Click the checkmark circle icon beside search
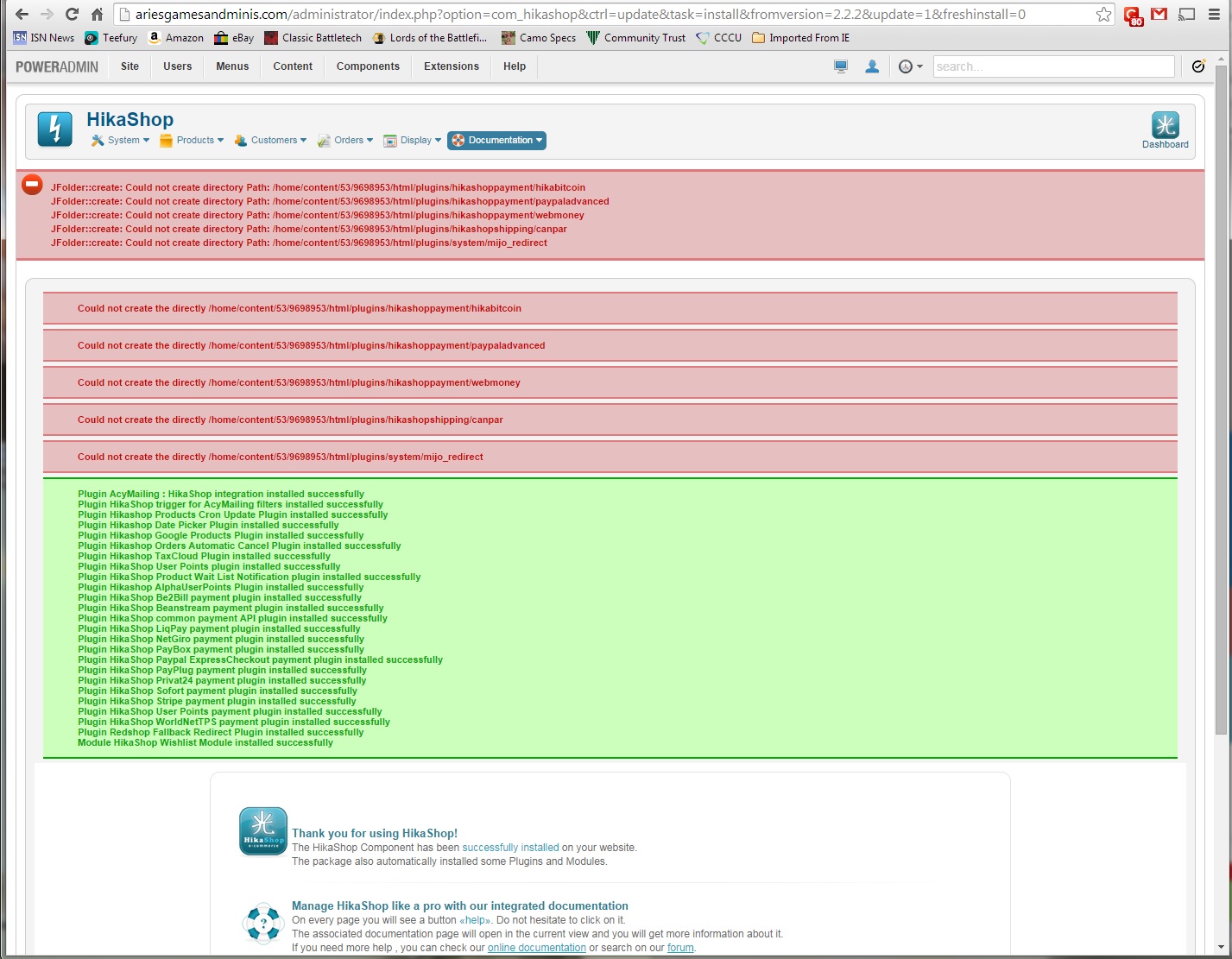This screenshot has height=959, width=1232. 1198,66
